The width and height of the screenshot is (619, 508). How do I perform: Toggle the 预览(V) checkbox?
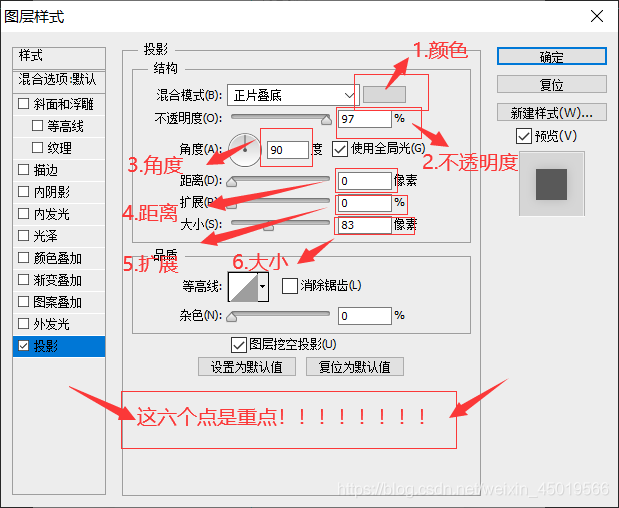523,136
